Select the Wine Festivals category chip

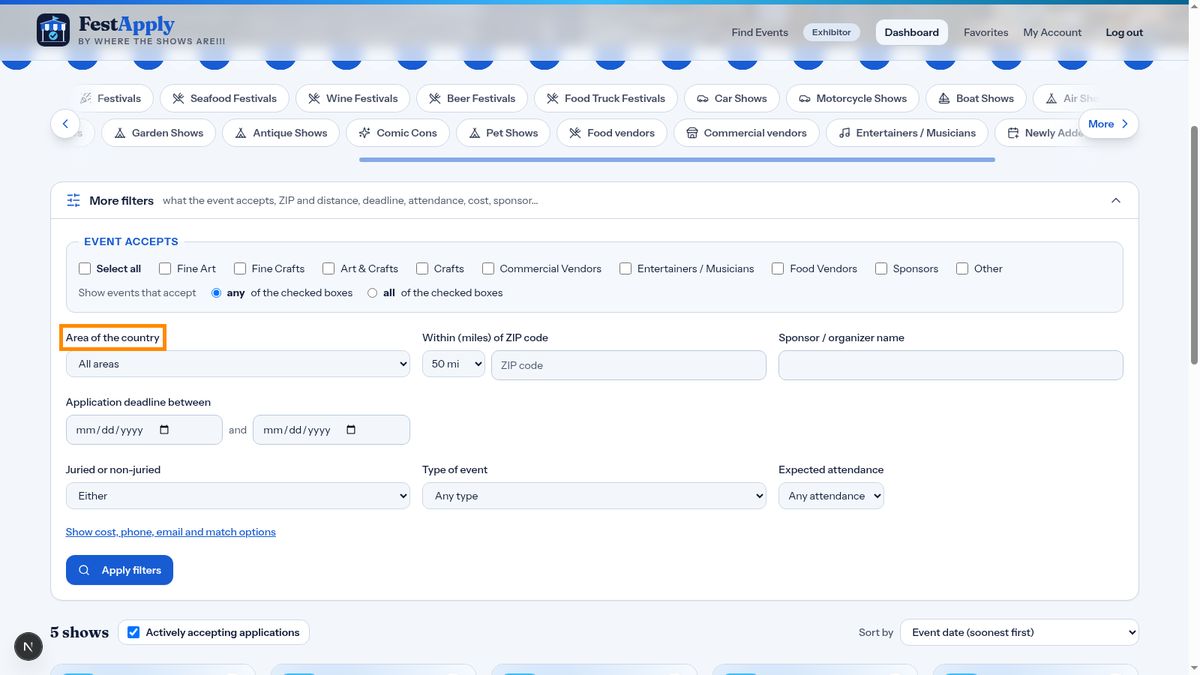[x=352, y=98]
